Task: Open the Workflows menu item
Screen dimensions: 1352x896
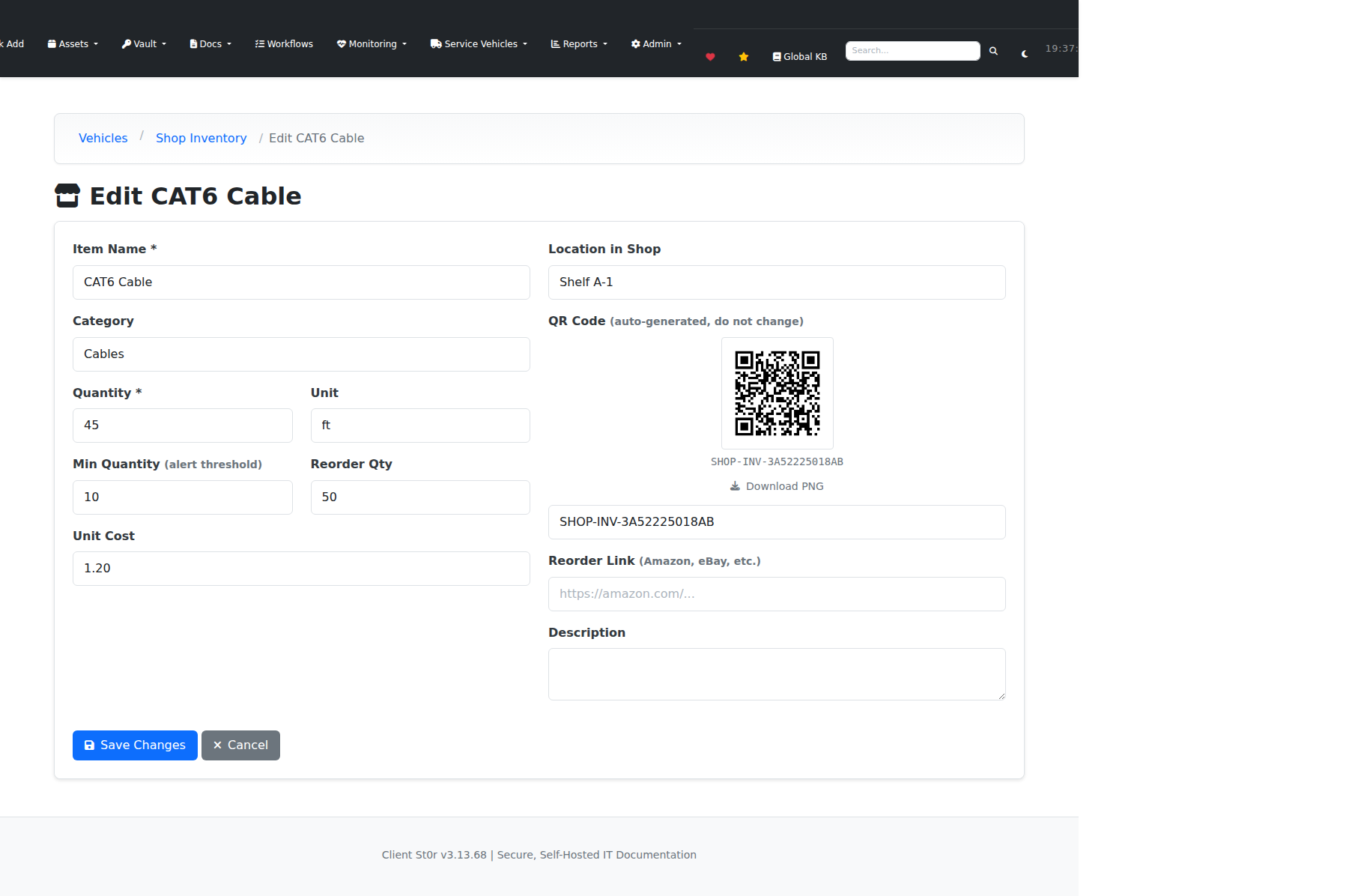Action: [284, 44]
